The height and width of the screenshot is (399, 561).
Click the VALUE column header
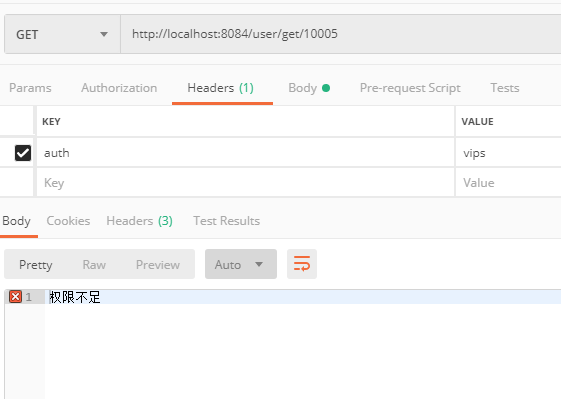[477, 122]
